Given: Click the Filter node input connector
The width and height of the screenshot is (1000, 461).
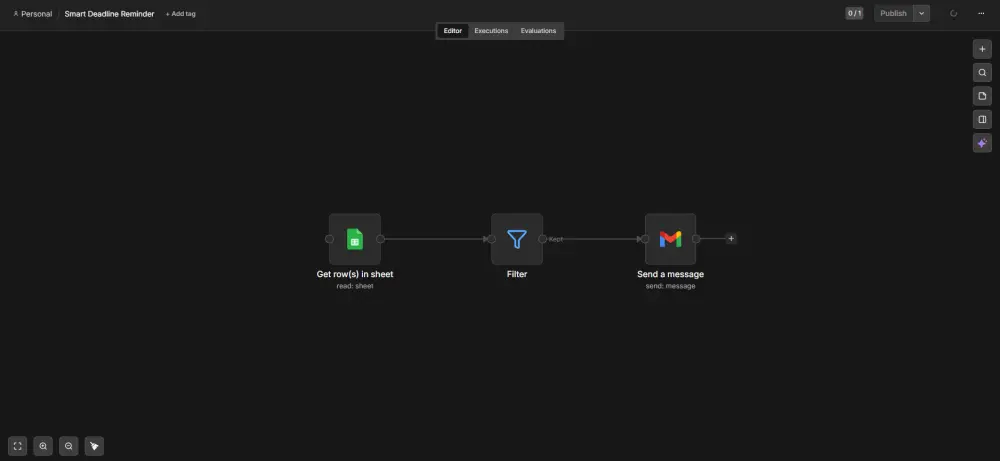Looking at the screenshot, I should [x=491, y=239].
